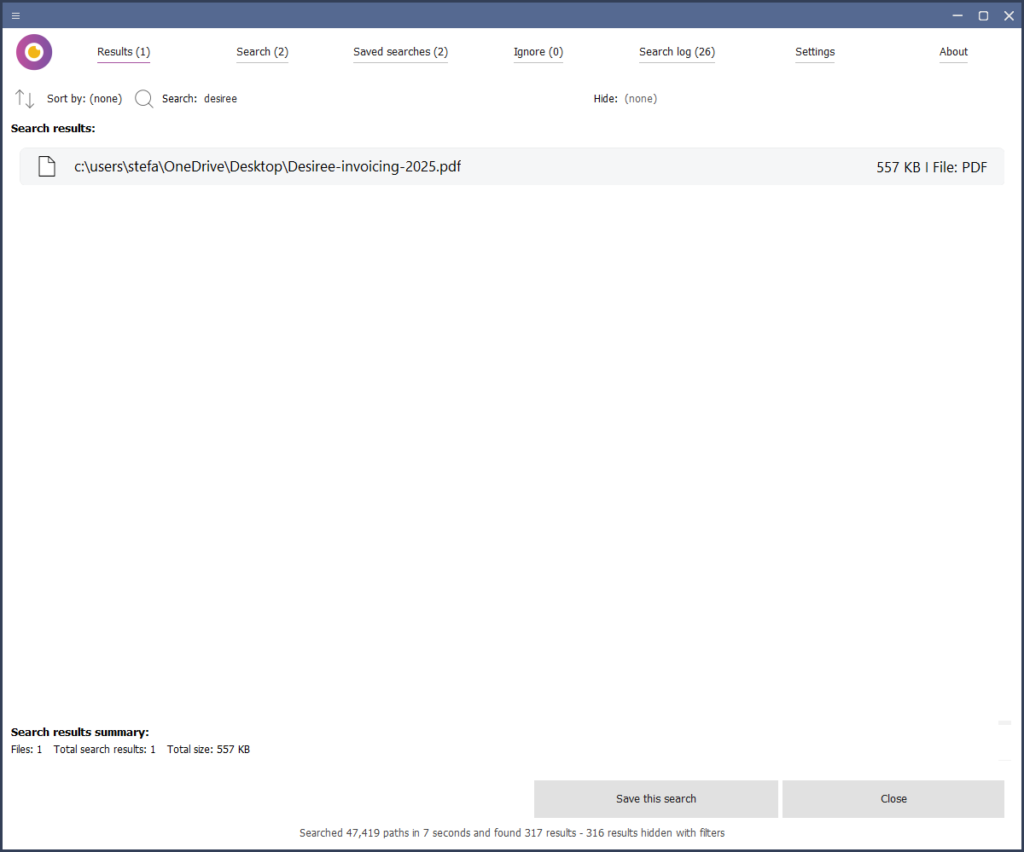Click the file icon beside Desiree-invoicing-2025.pdf
Screen dimensions: 1024x852
47,167
